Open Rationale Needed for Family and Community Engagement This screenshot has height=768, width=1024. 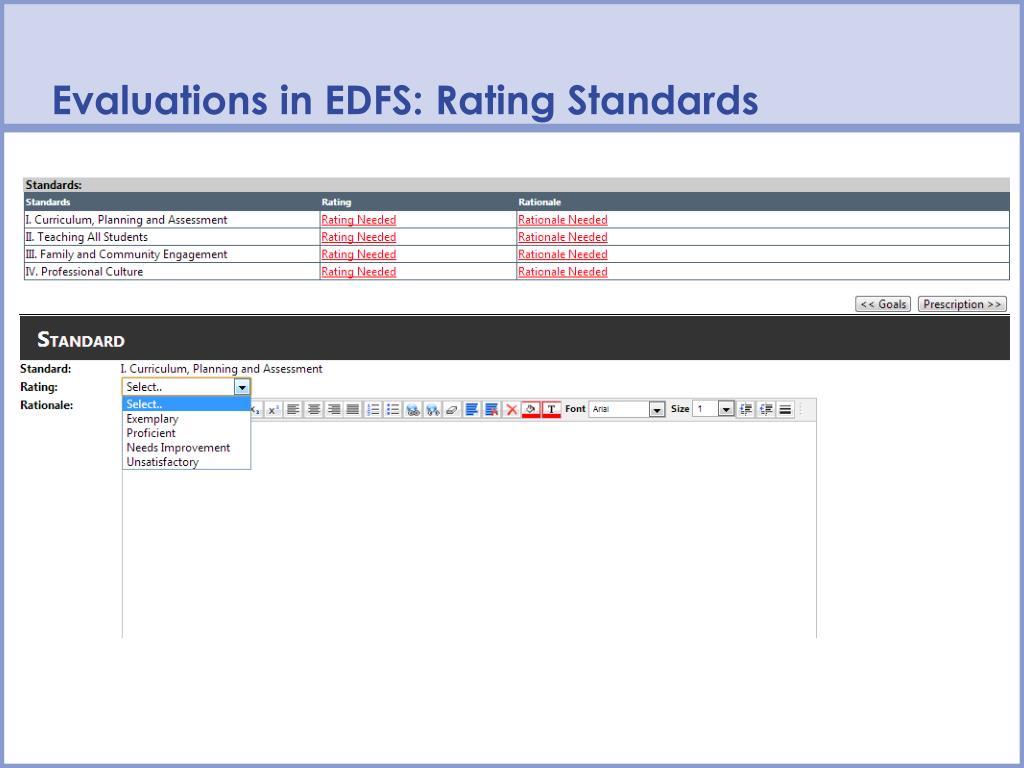pyautogui.click(x=563, y=255)
